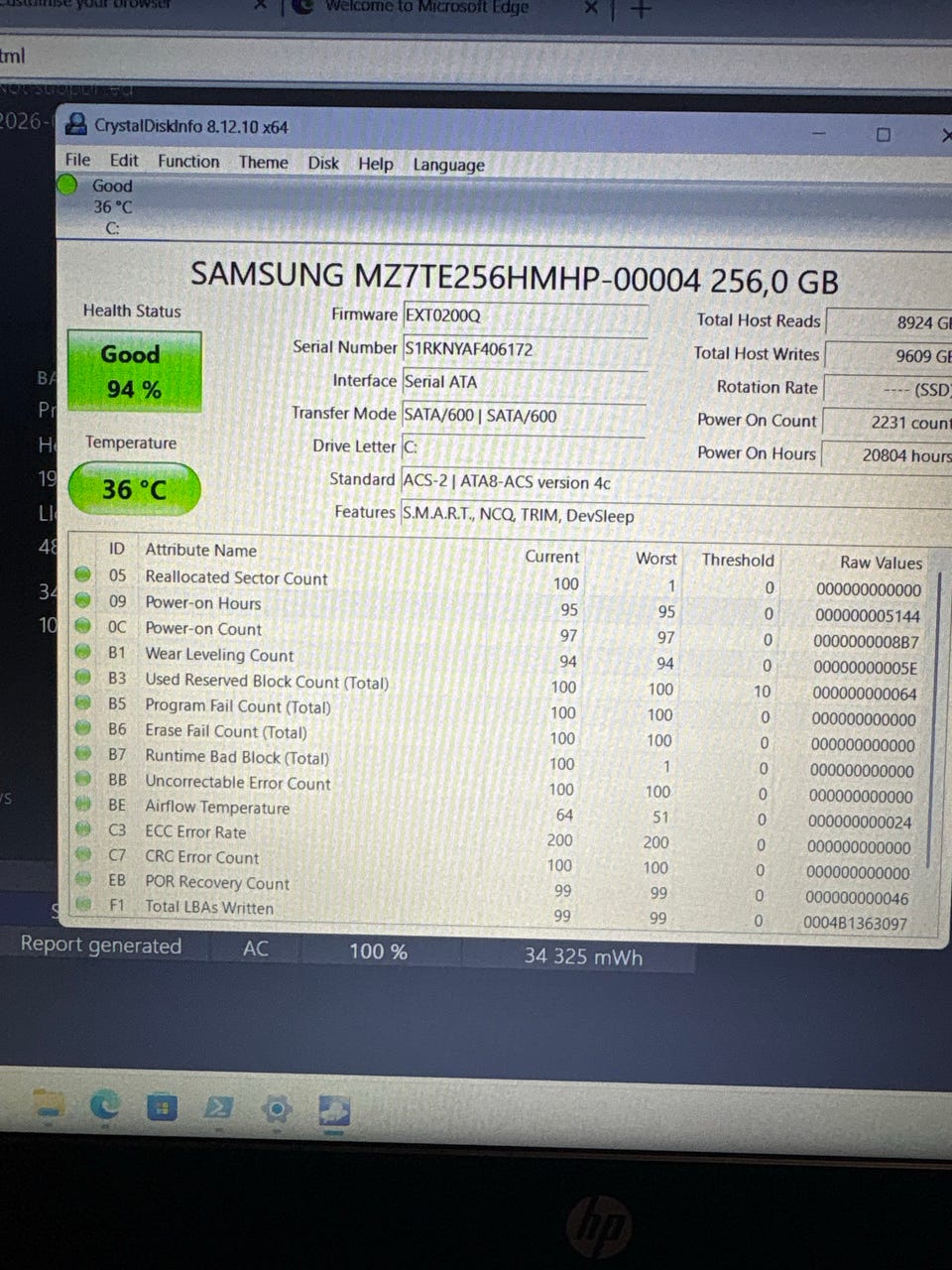952x1270 pixels.
Task: Open a new tab in Edge
Action: click(642, 10)
